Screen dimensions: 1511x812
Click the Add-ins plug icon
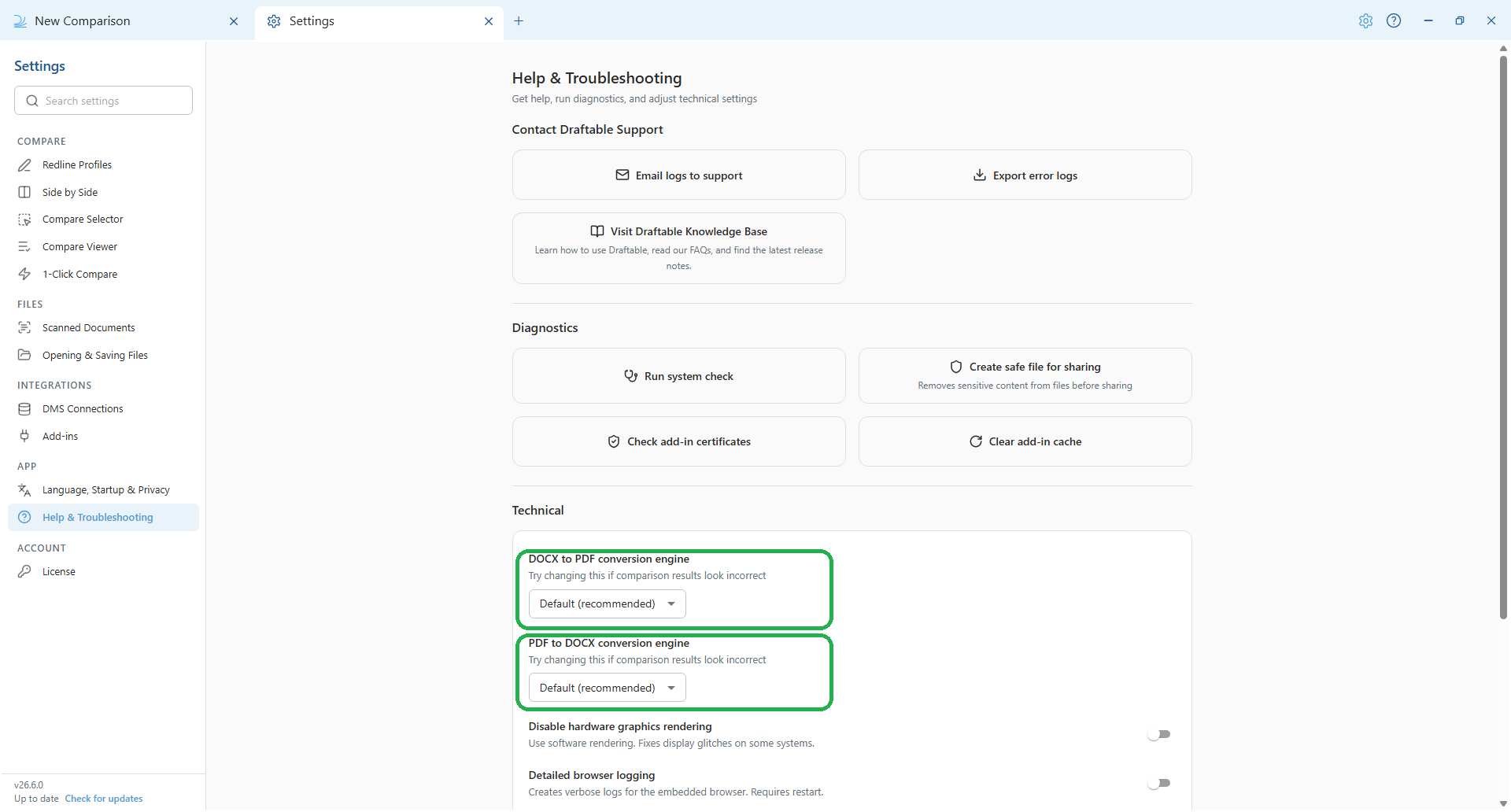pos(24,437)
